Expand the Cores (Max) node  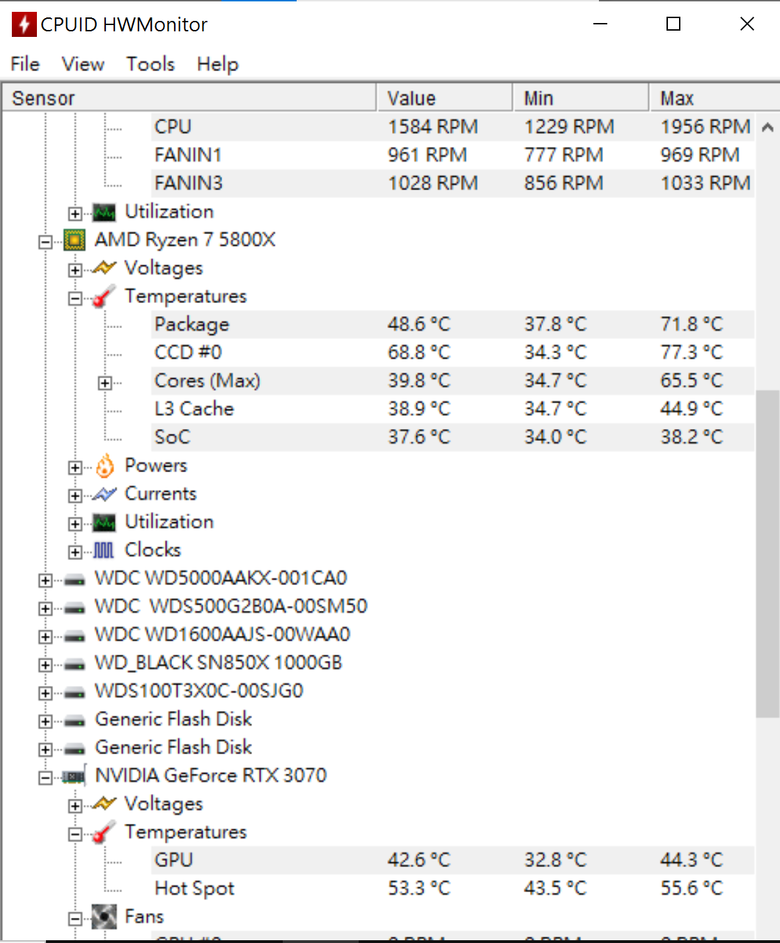105,382
